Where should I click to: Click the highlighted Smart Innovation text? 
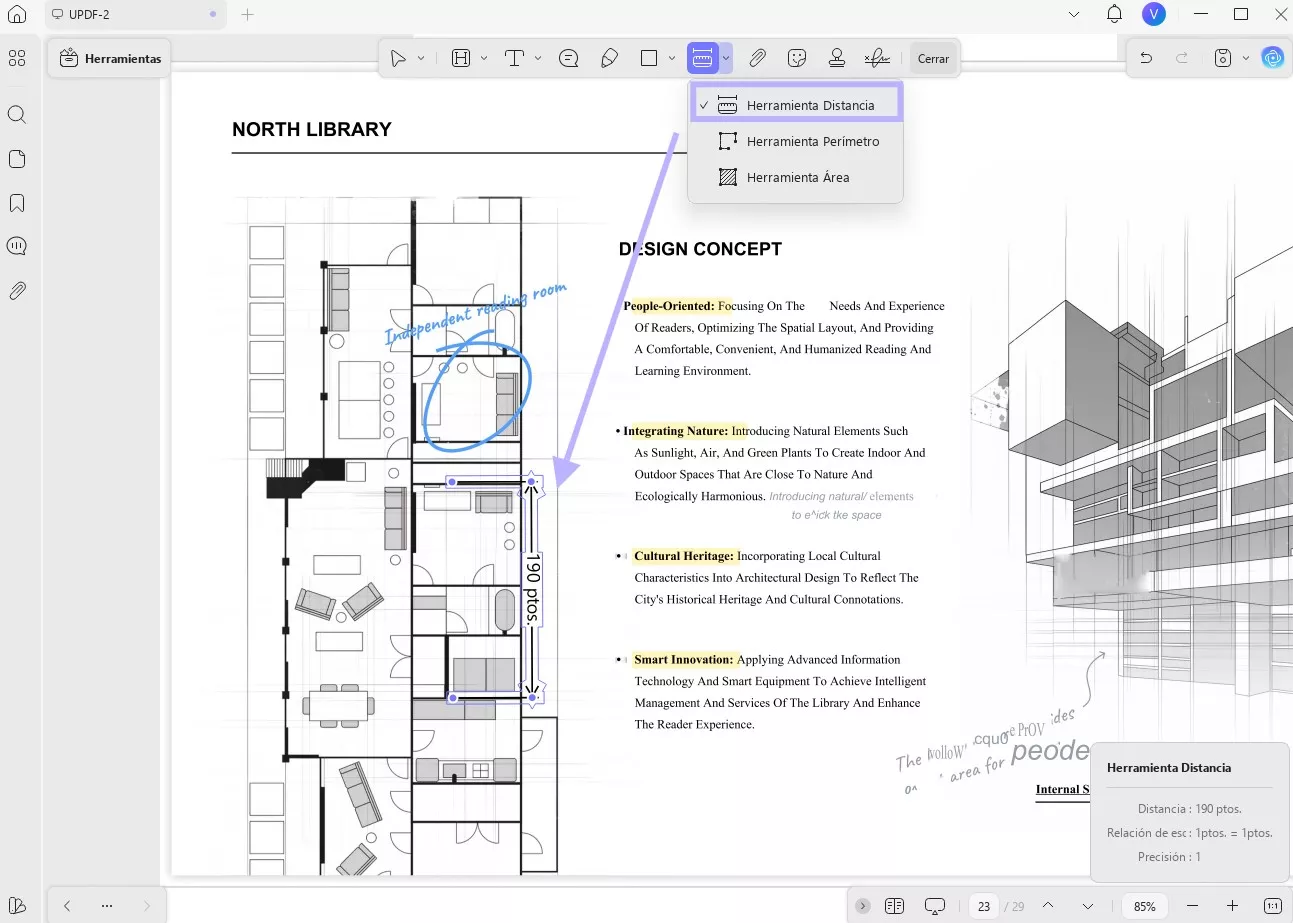[x=684, y=660]
